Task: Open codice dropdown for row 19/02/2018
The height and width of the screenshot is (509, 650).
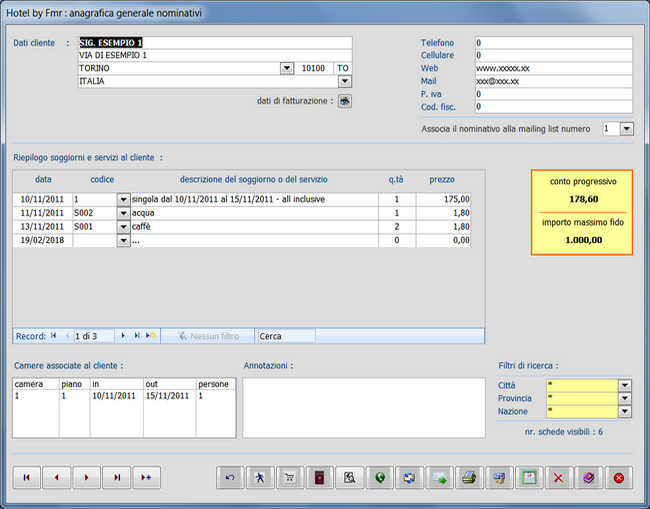Action: [x=123, y=240]
